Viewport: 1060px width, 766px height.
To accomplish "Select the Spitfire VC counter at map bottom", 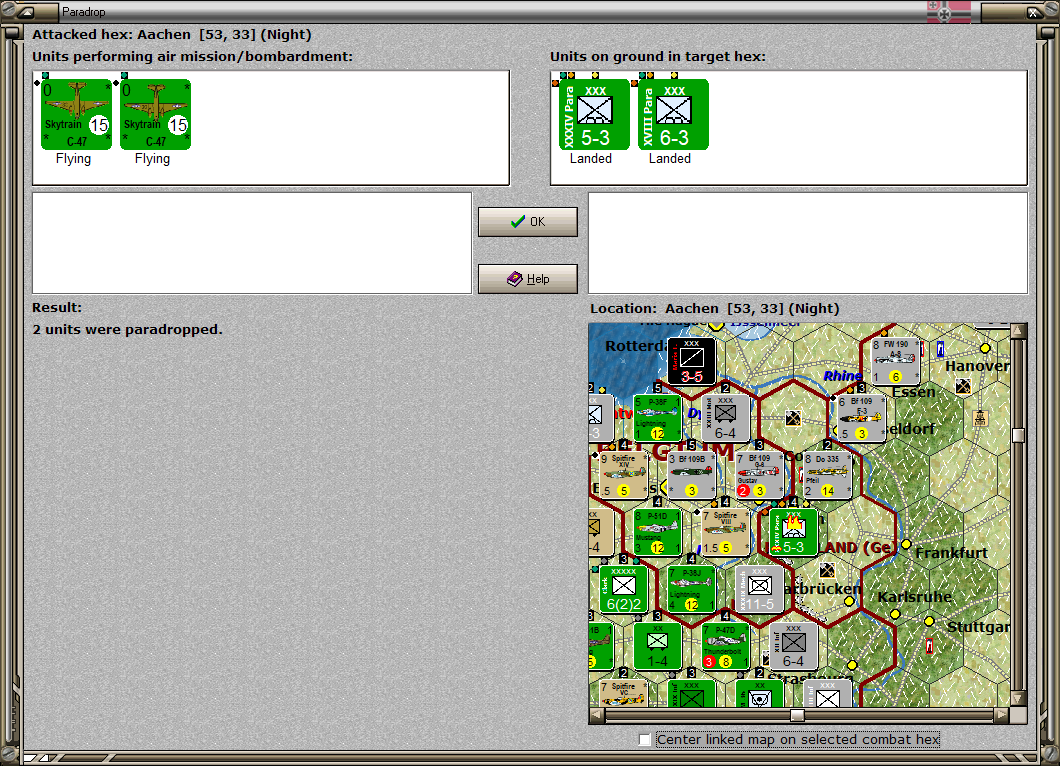I will (x=623, y=693).
